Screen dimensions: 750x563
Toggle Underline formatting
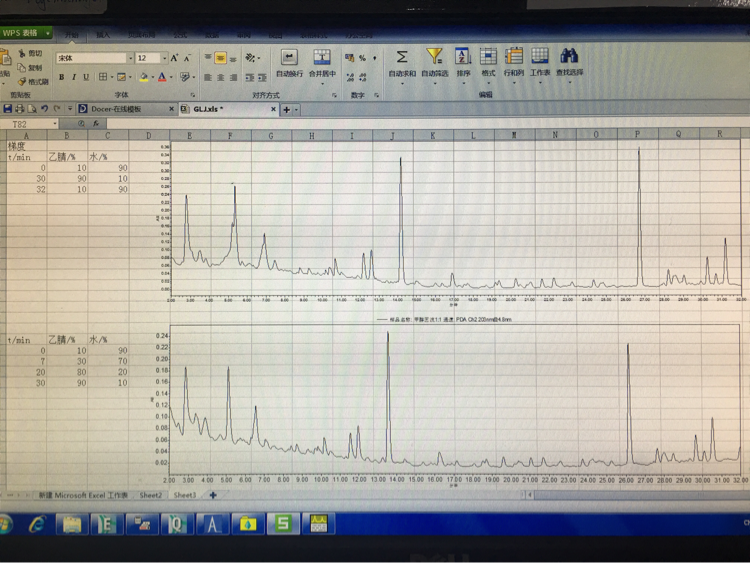click(x=86, y=77)
